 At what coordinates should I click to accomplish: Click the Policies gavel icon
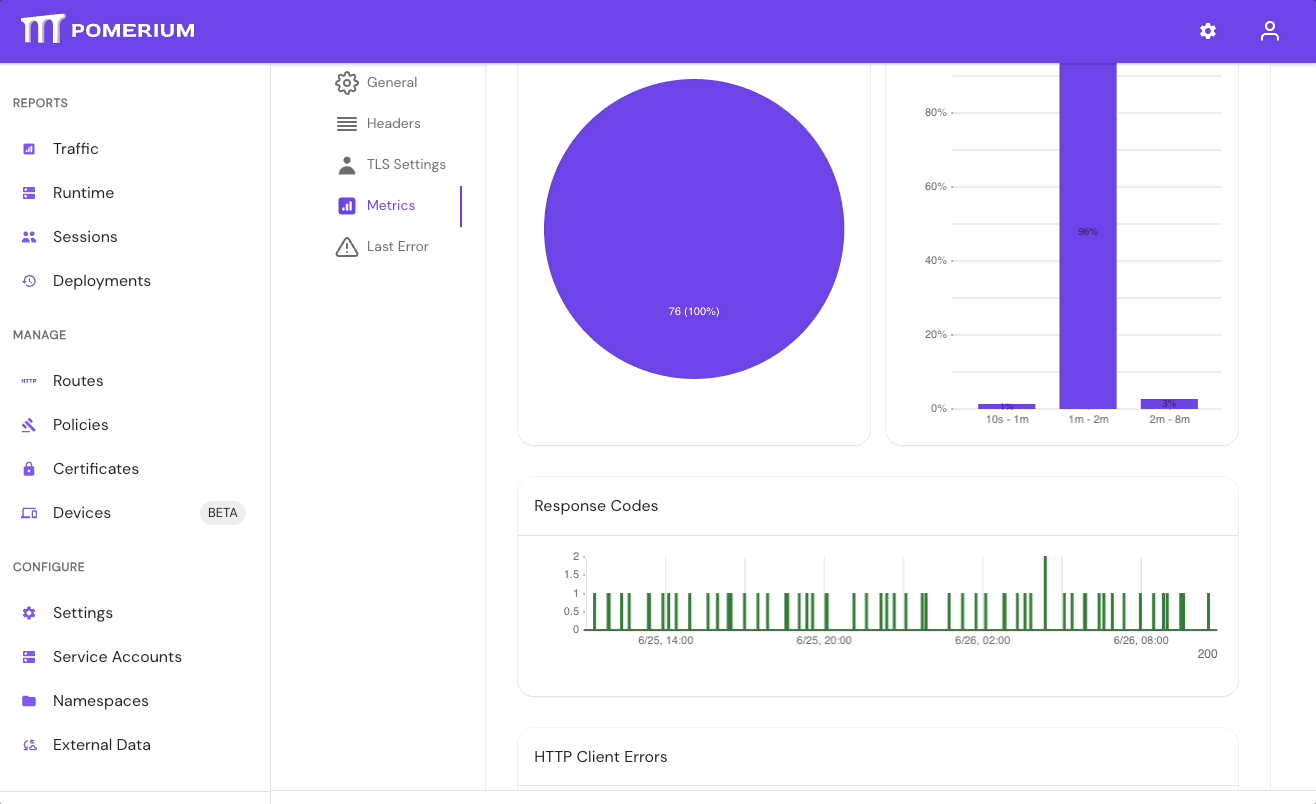click(29, 425)
